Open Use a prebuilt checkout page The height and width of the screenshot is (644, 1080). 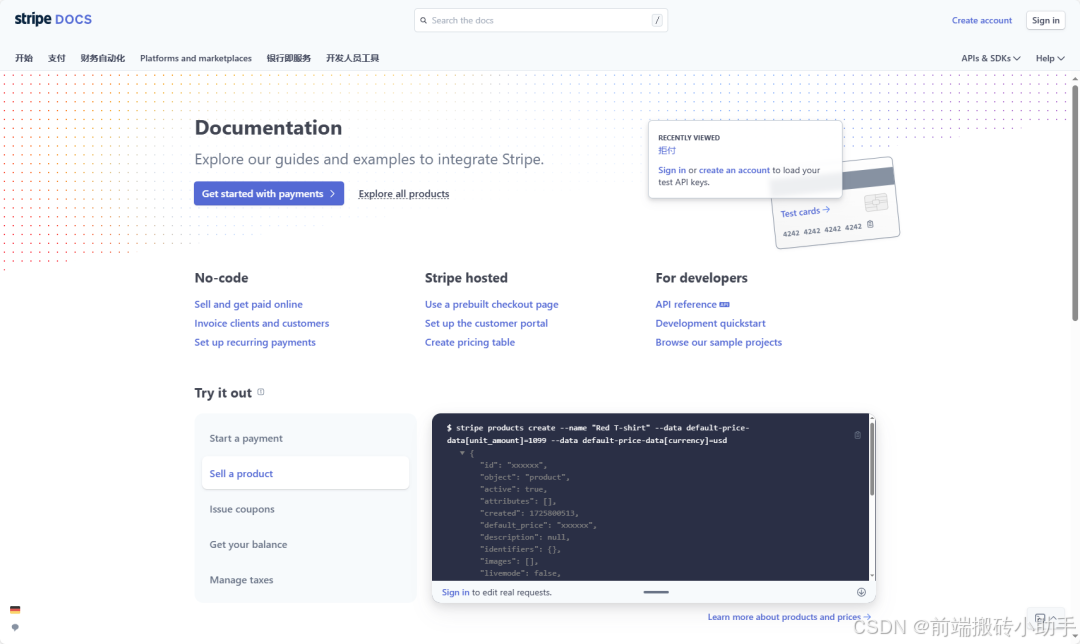492,304
